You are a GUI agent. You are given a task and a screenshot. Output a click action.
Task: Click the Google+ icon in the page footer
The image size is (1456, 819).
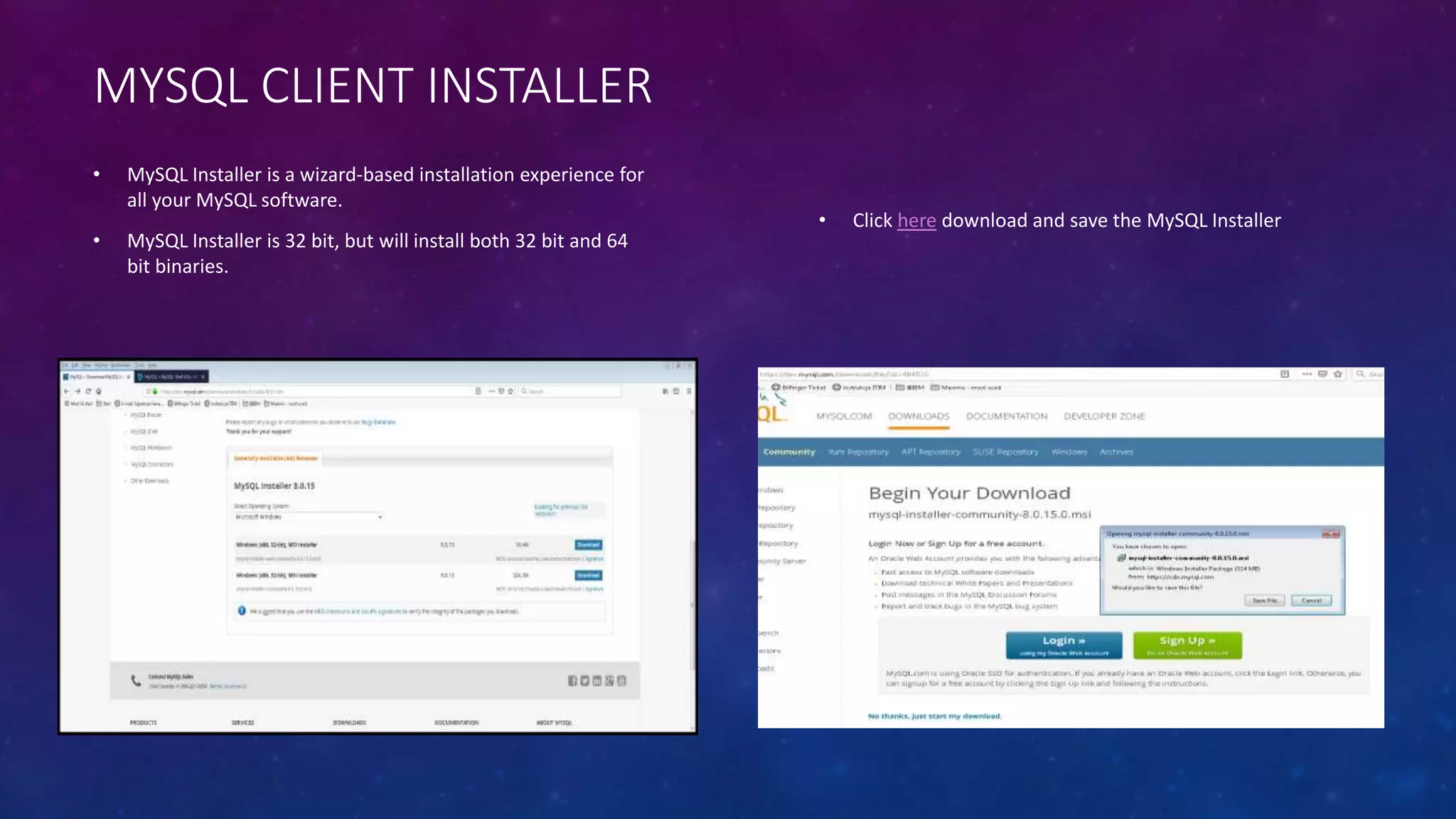[x=609, y=681]
